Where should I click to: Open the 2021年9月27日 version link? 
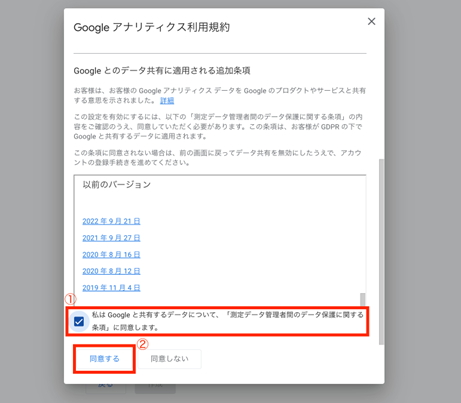(x=111, y=238)
